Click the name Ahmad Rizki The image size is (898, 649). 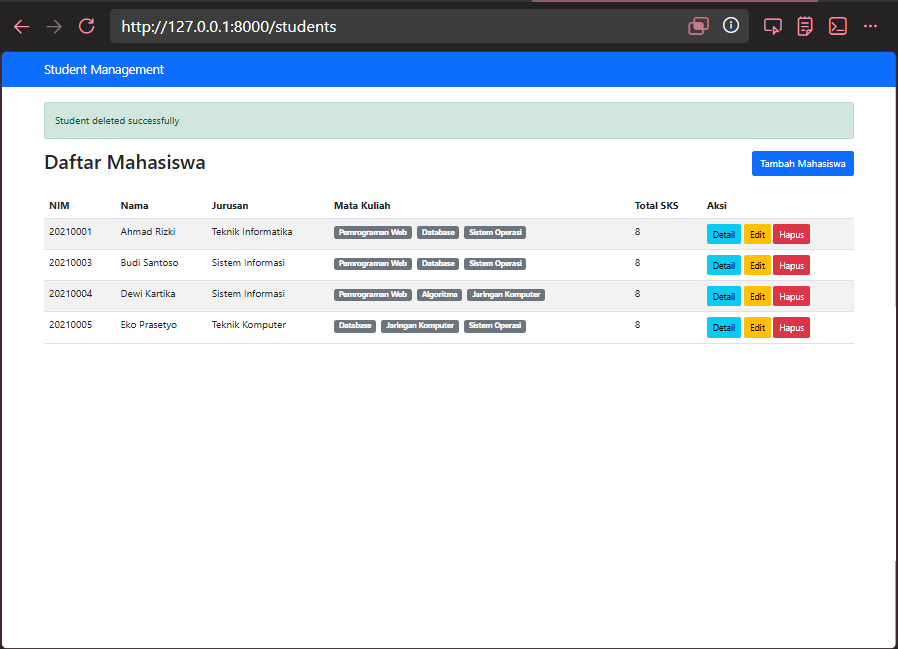[x=148, y=232]
